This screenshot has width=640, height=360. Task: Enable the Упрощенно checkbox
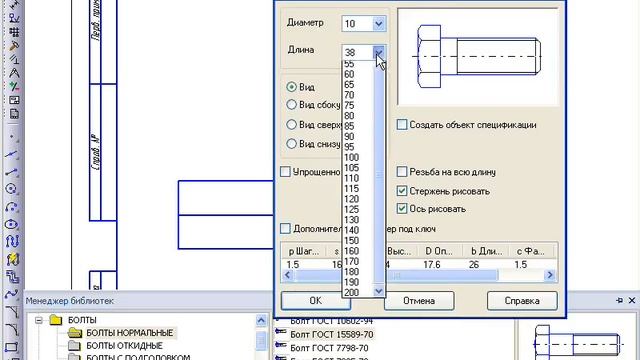[286, 171]
